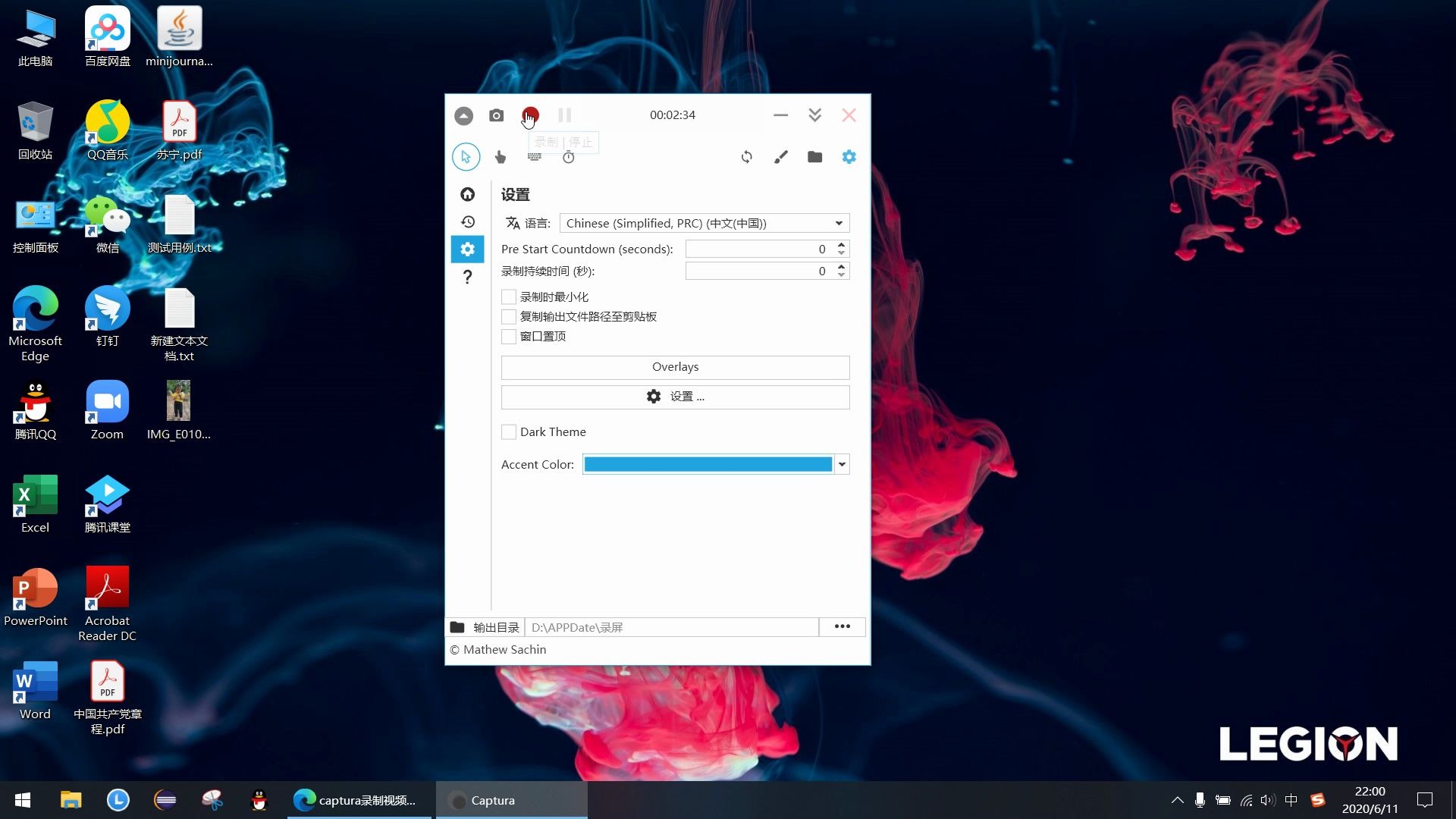Enable Dark Theme checkbox
The height and width of the screenshot is (819, 1456).
click(x=509, y=431)
